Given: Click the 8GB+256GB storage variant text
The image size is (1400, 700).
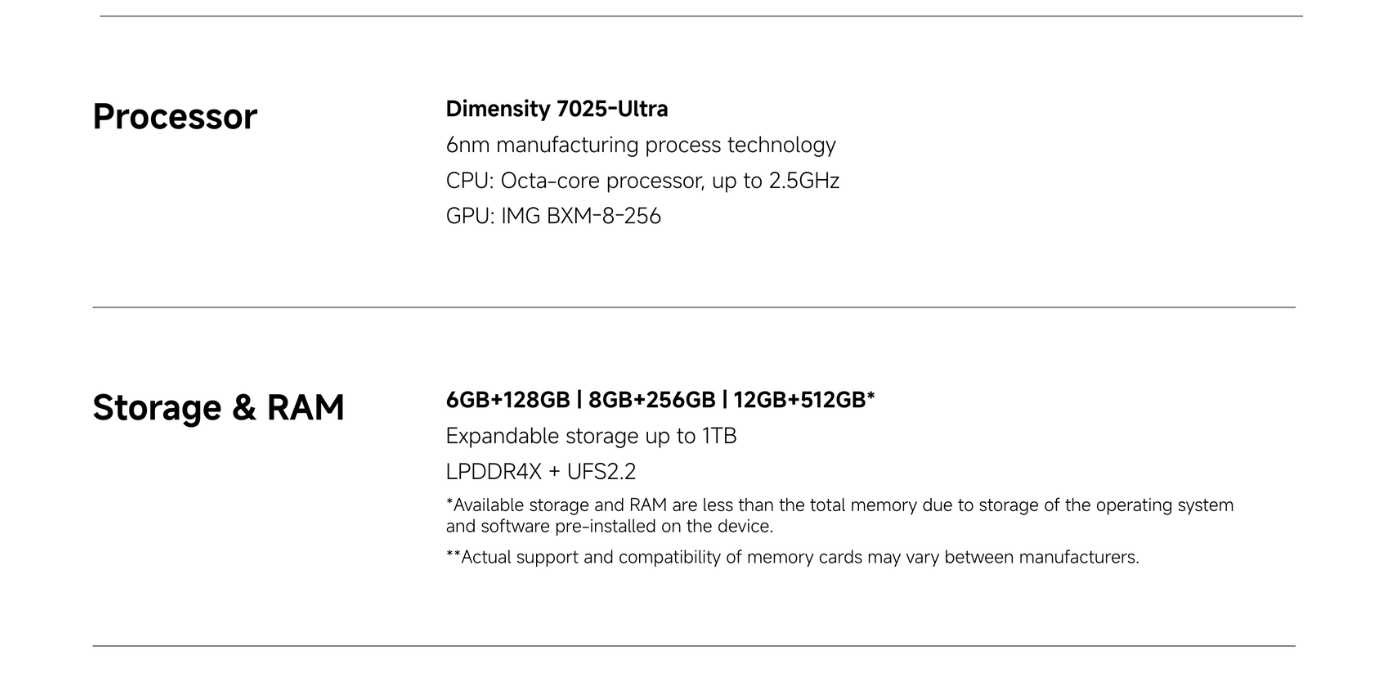Looking at the screenshot, I should (652, 400).
